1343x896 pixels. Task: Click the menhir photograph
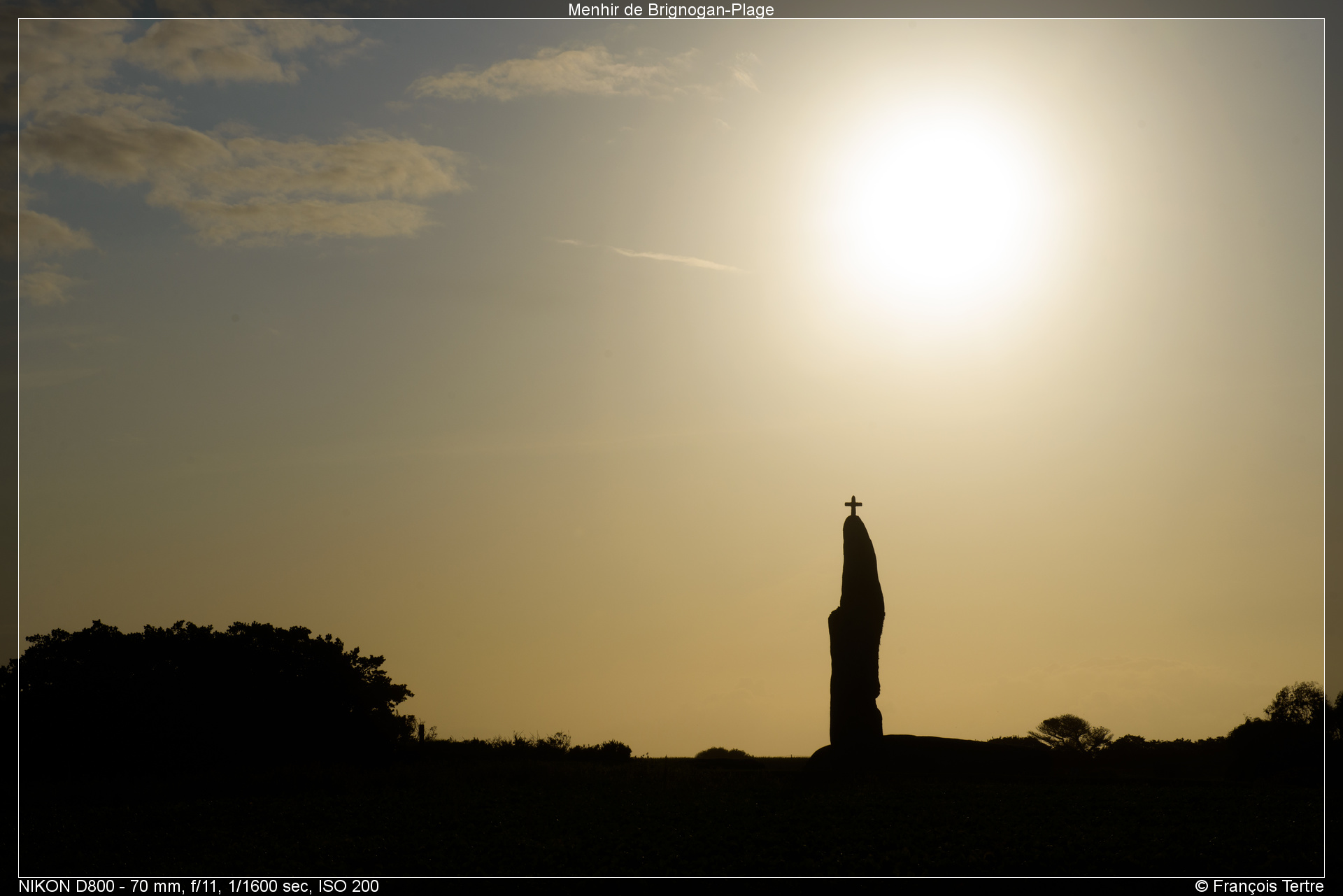pos(671,448)
